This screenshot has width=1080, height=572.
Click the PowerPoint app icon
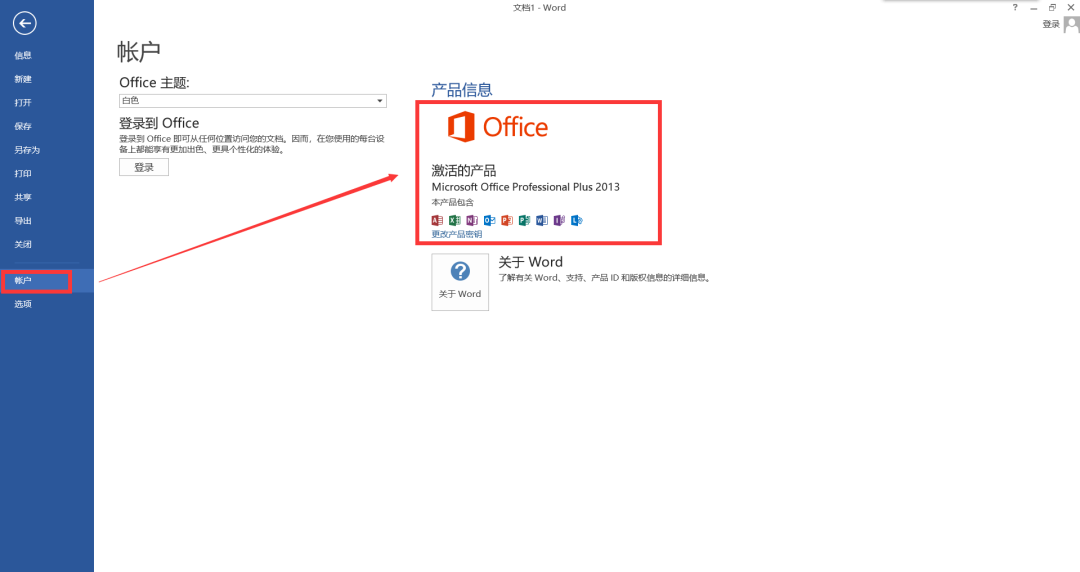click(507, 221)
